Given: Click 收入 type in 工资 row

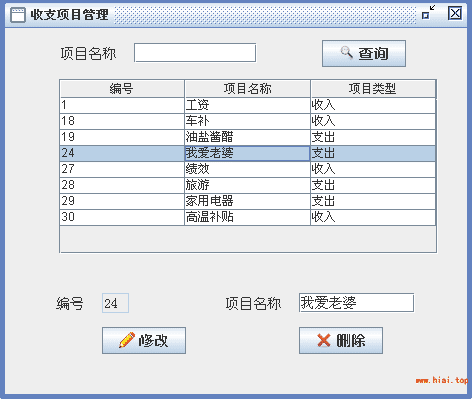Looking at the screenshot, I should click(x=373, y=105).
